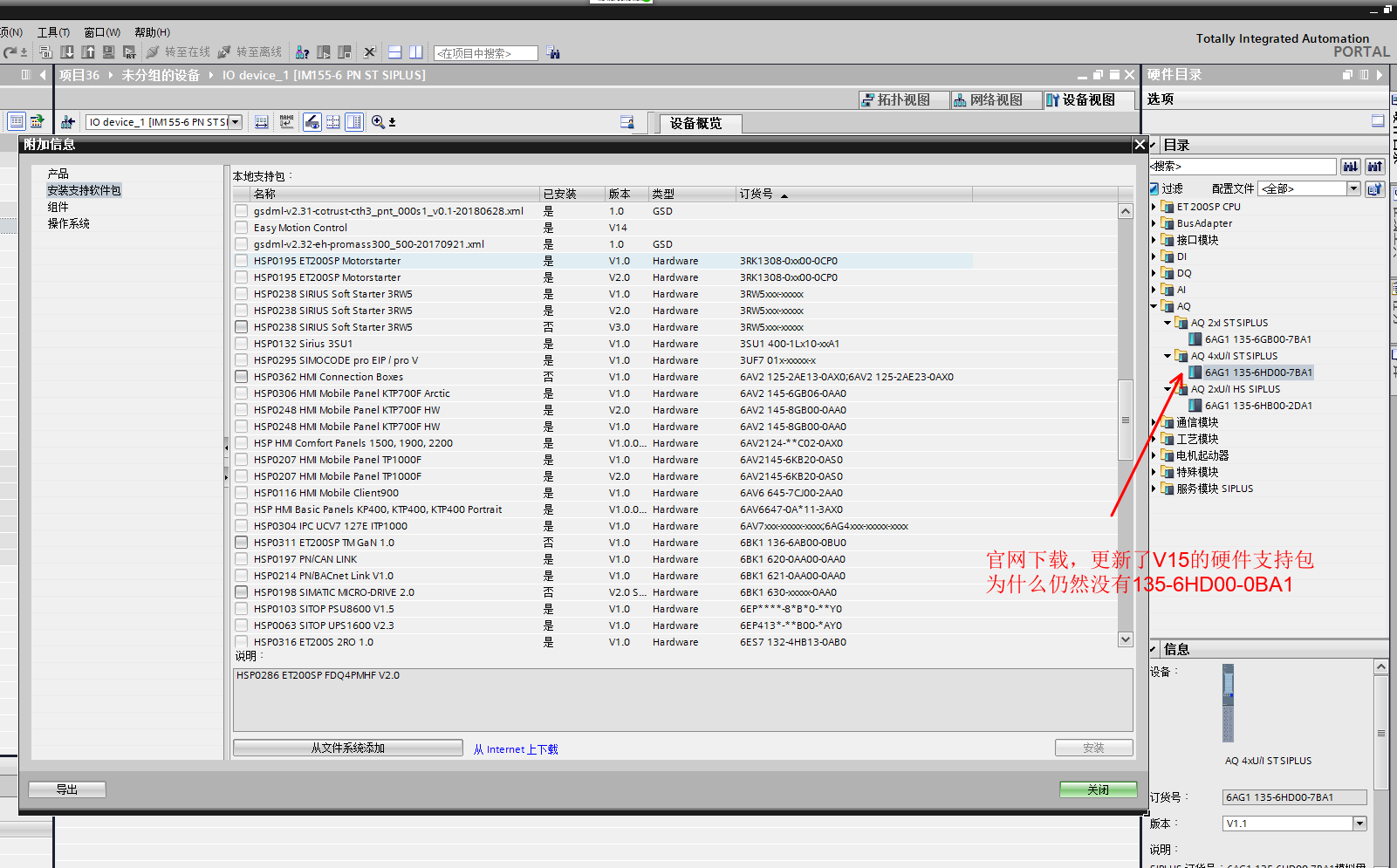Open the IO device_1 selector dropdown
The image size is (1397, 868).
[236, 122]
